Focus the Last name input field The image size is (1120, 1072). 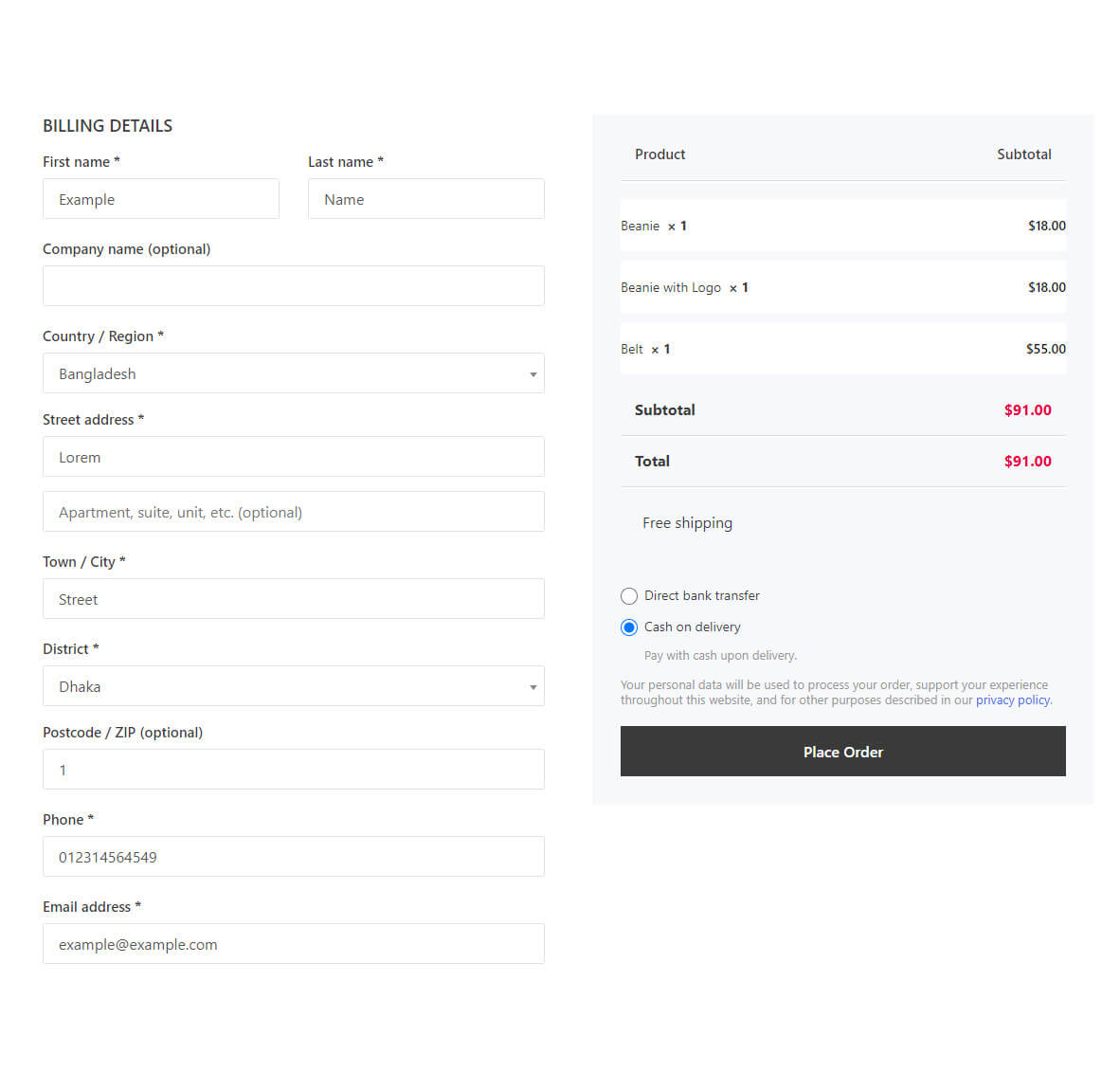click(426, 199)
